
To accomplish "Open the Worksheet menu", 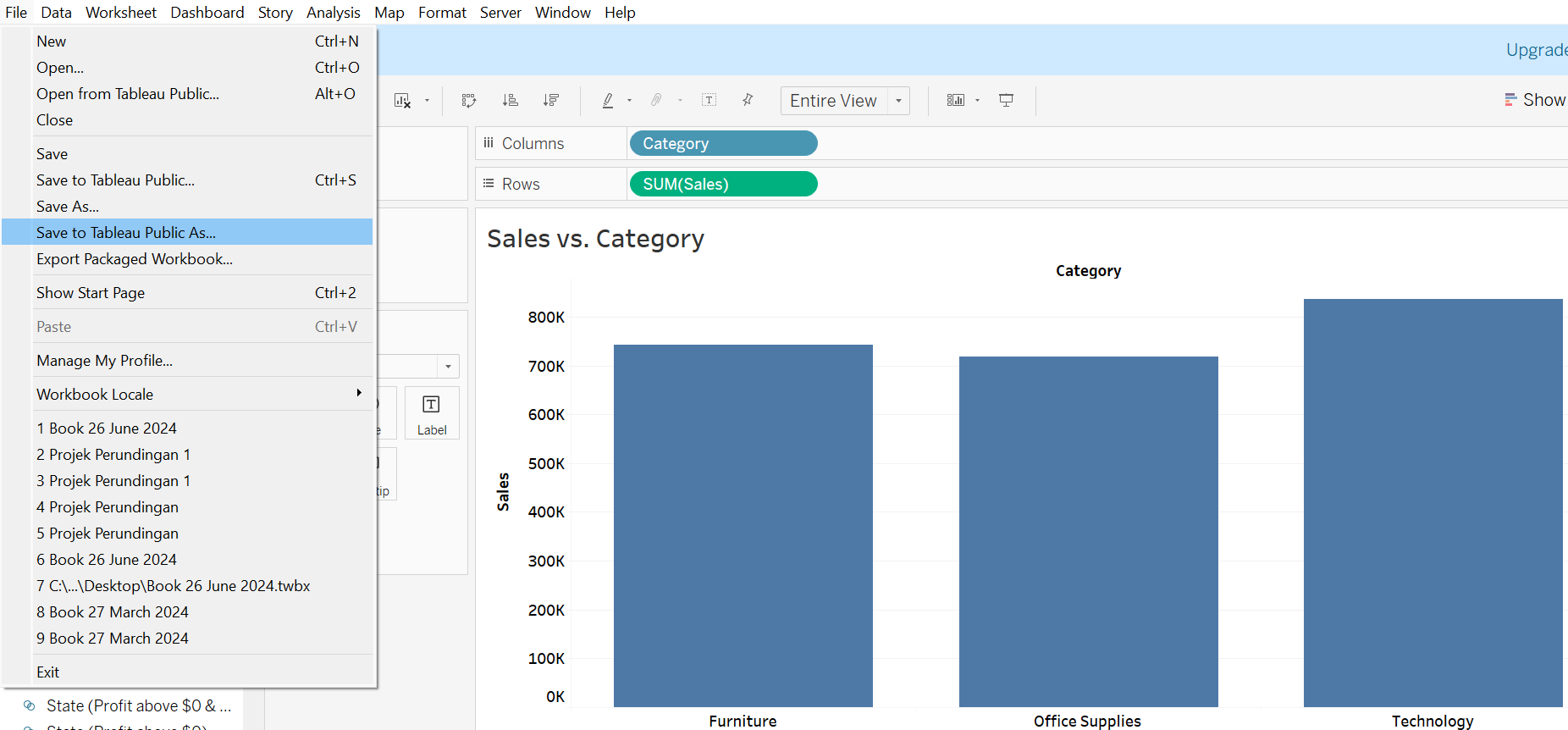I will click(x=121, y=13).
